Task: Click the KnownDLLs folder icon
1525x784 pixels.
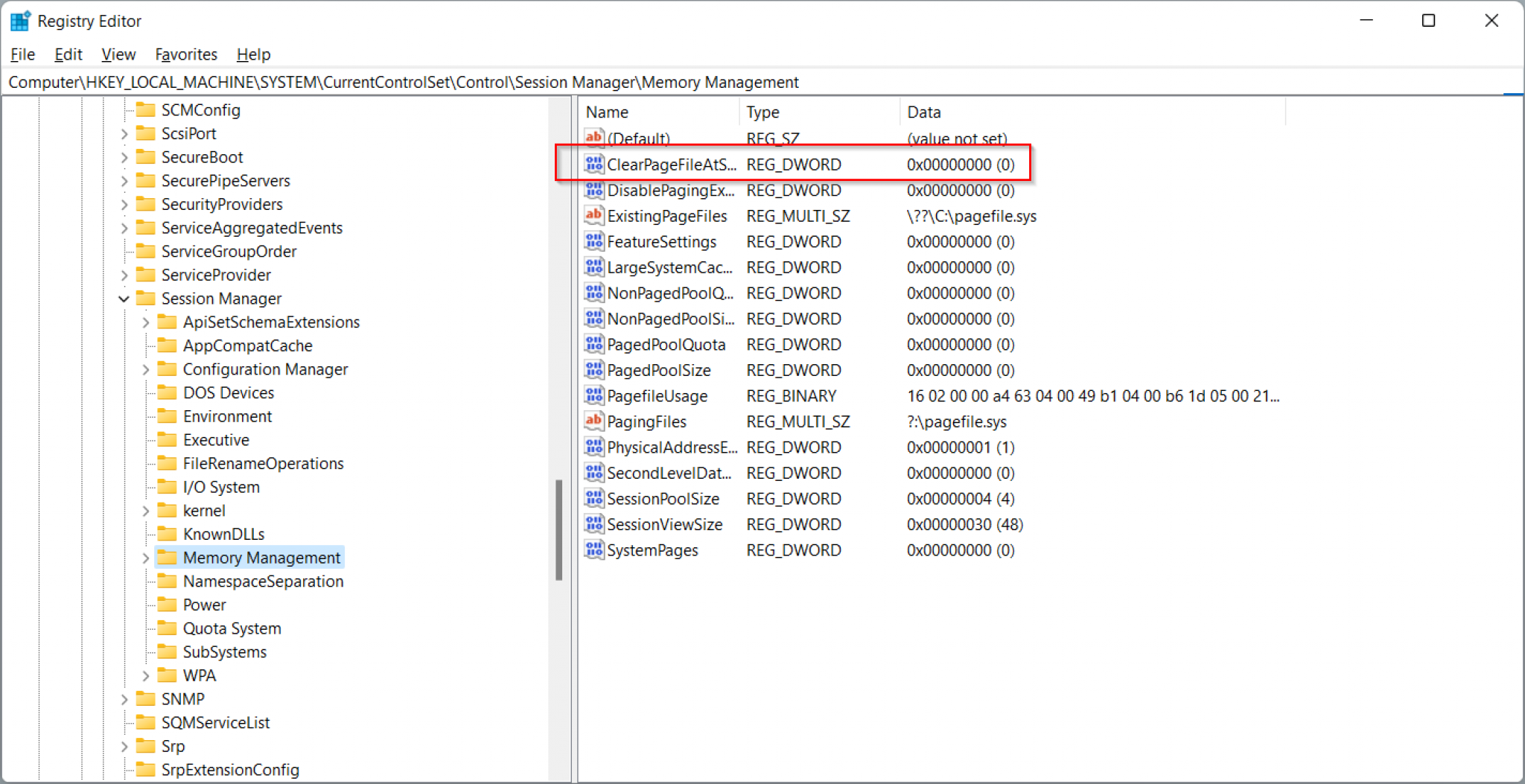Action: pos(167,534)
